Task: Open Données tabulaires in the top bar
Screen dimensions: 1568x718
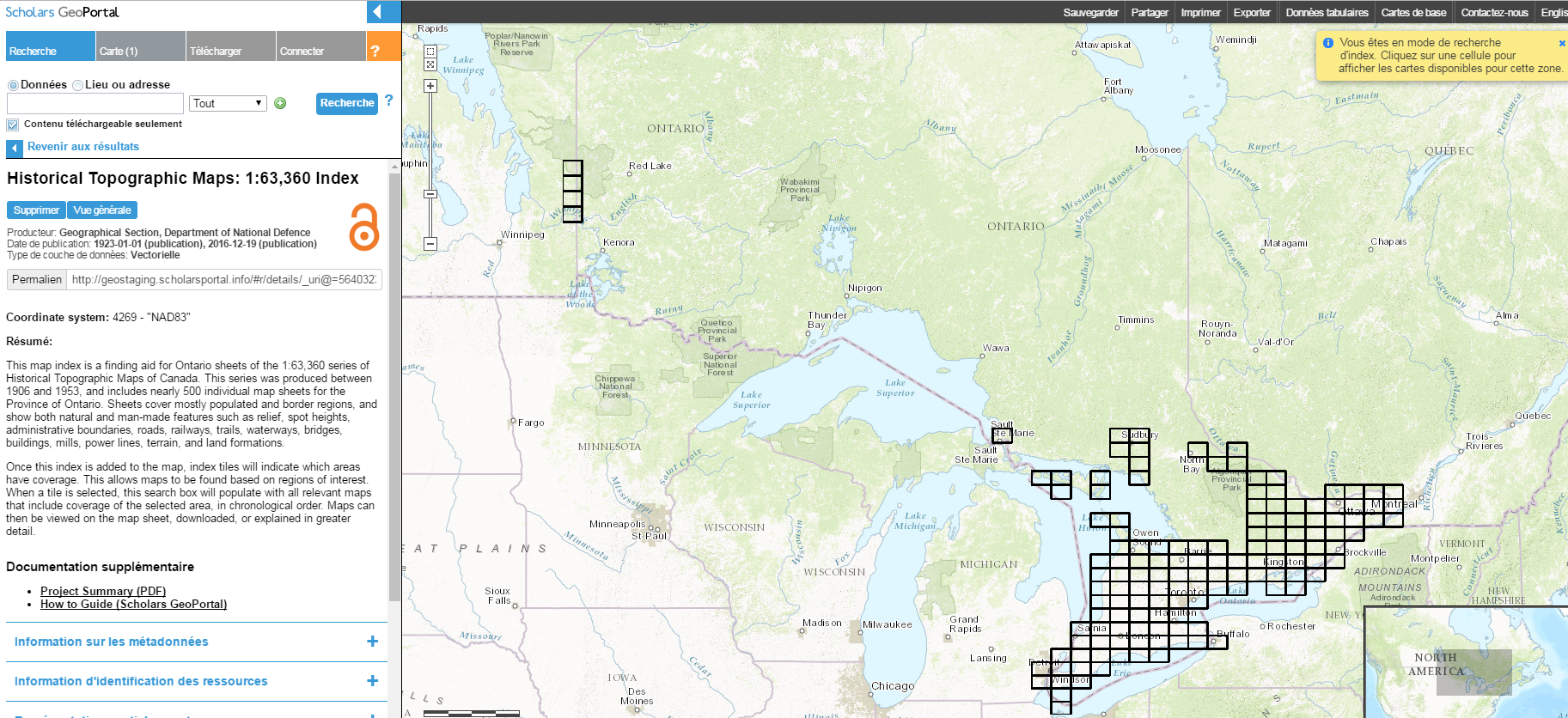Action: tap(1327, 12)
